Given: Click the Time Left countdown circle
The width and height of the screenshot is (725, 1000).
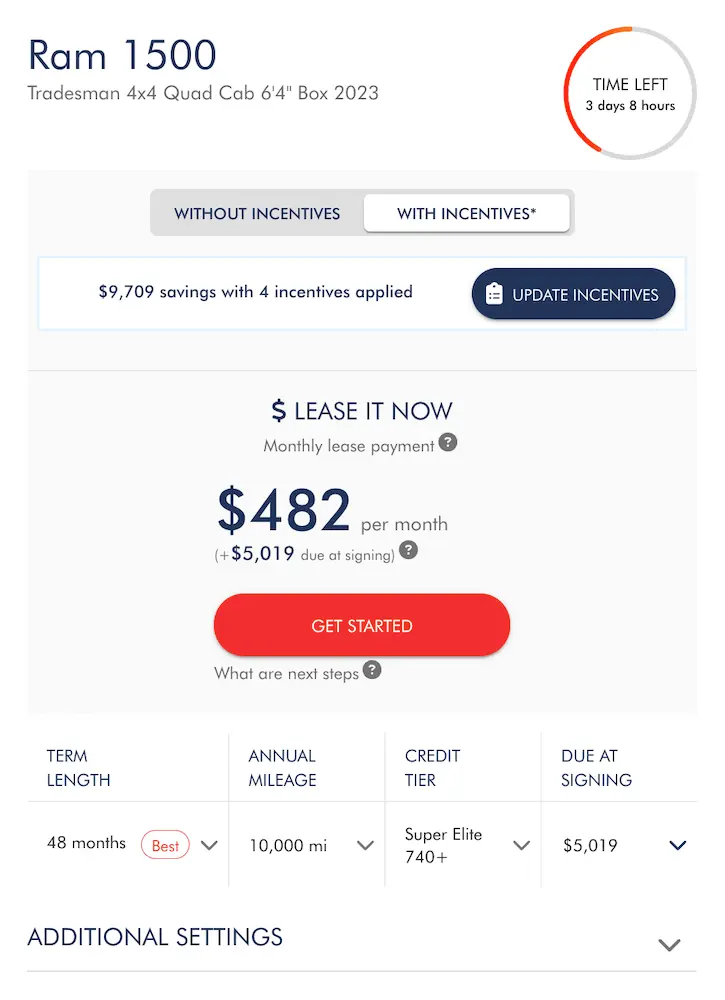Looking at the screenshot, I should [629, 94].
